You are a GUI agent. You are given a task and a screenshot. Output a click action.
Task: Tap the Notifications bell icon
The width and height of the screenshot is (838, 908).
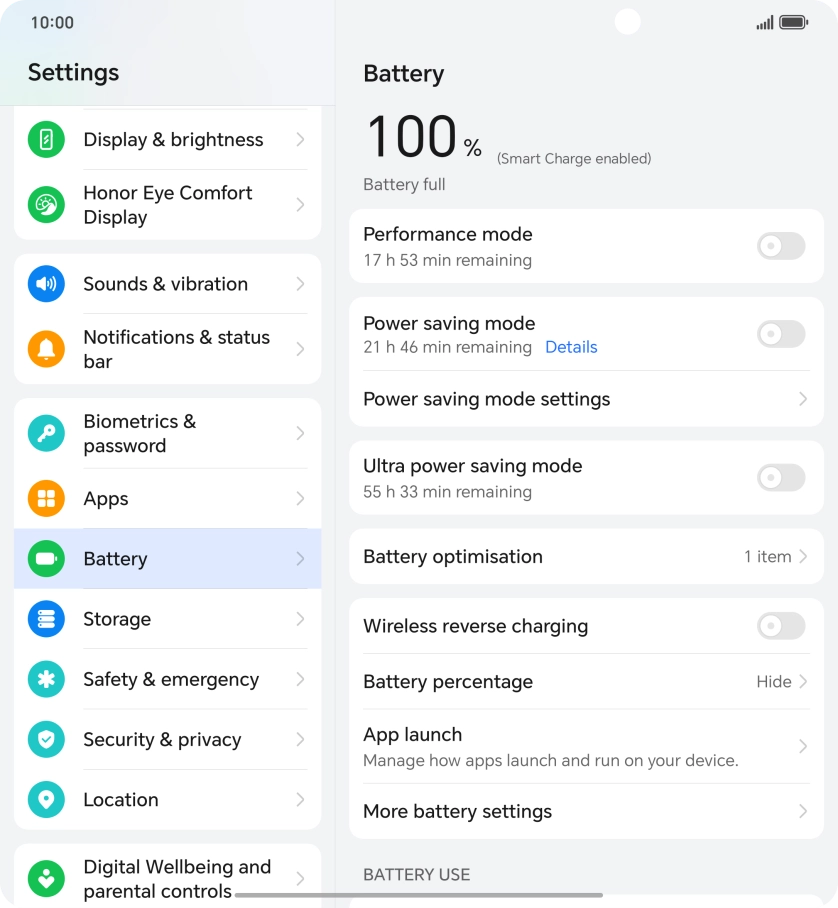[x=46, y=349]
